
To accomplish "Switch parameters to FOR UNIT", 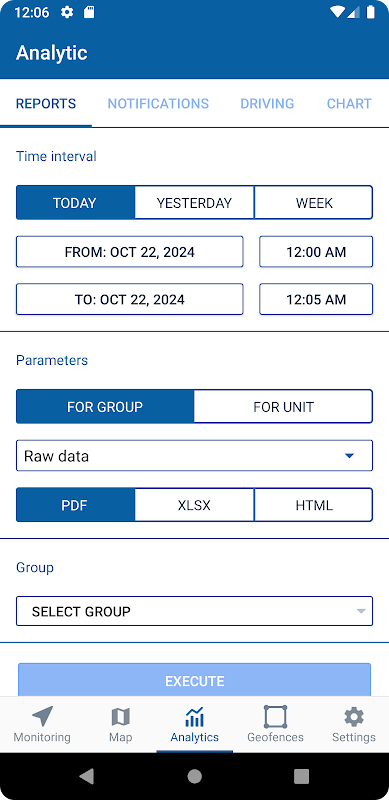I will [283, 407].
